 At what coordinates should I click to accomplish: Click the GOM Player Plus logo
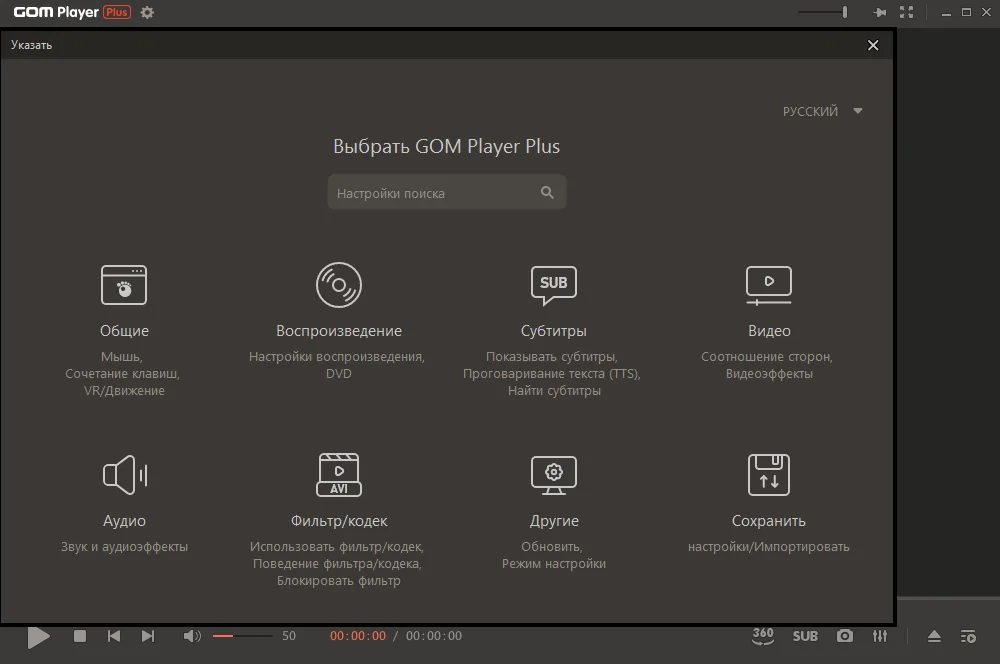pos(72,12)
